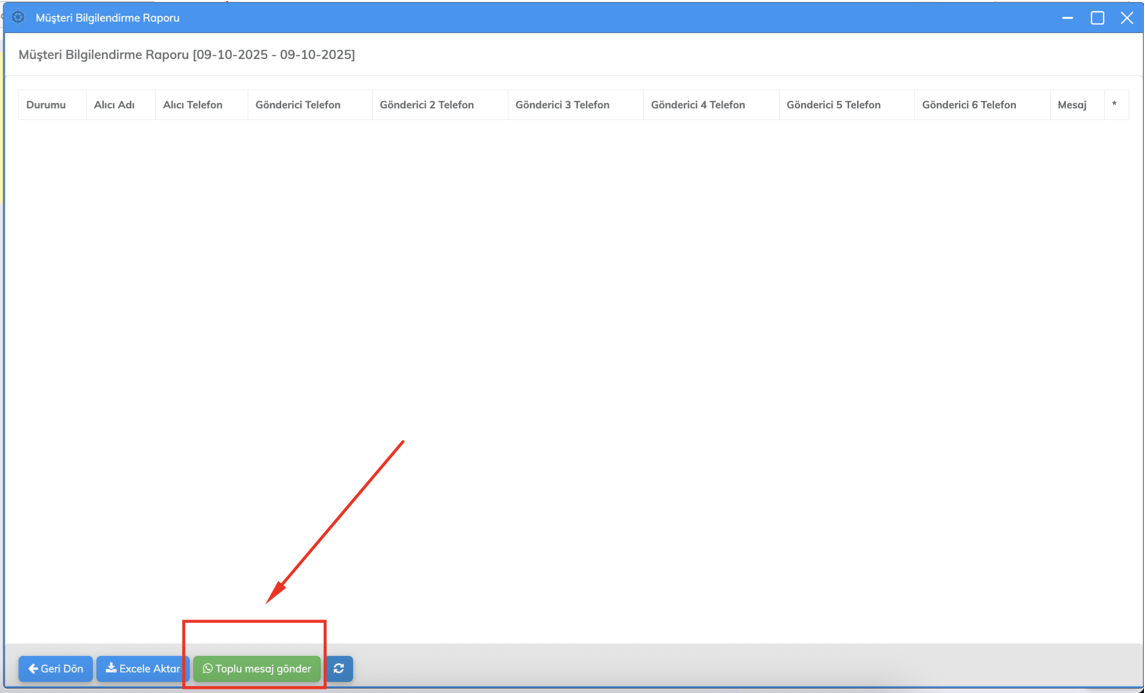
Task: Select Gönderici 4 Telefon column header
Action: click(698, 105)
